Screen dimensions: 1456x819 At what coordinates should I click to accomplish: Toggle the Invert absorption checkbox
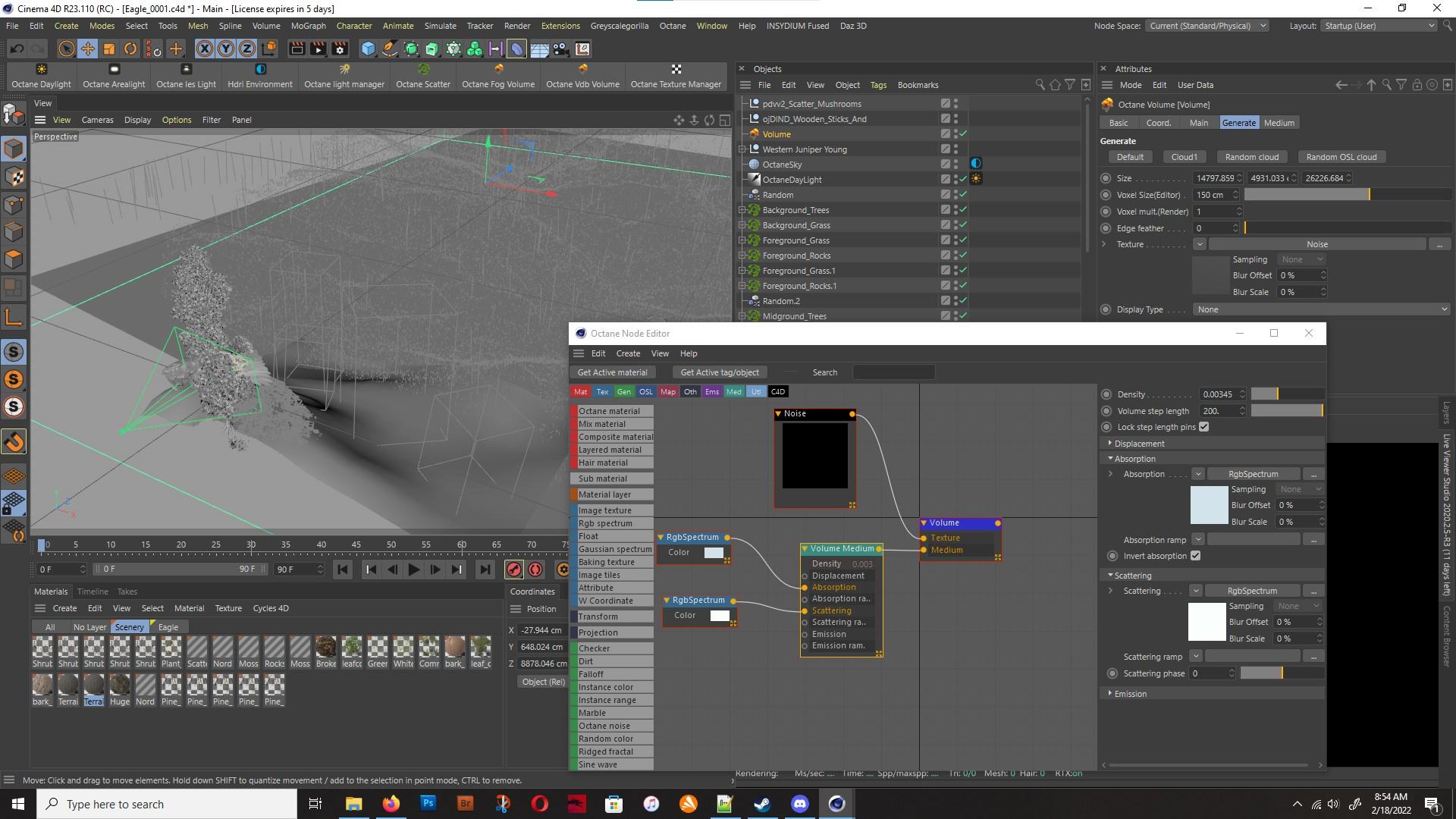(1195, 556)
